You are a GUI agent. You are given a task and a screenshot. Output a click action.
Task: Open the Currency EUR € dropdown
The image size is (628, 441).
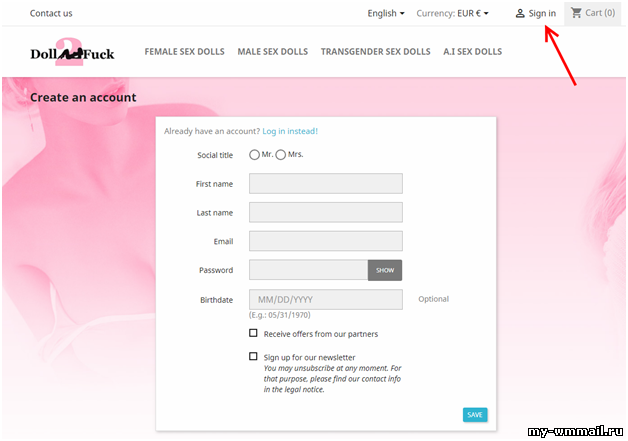point(452,13)
